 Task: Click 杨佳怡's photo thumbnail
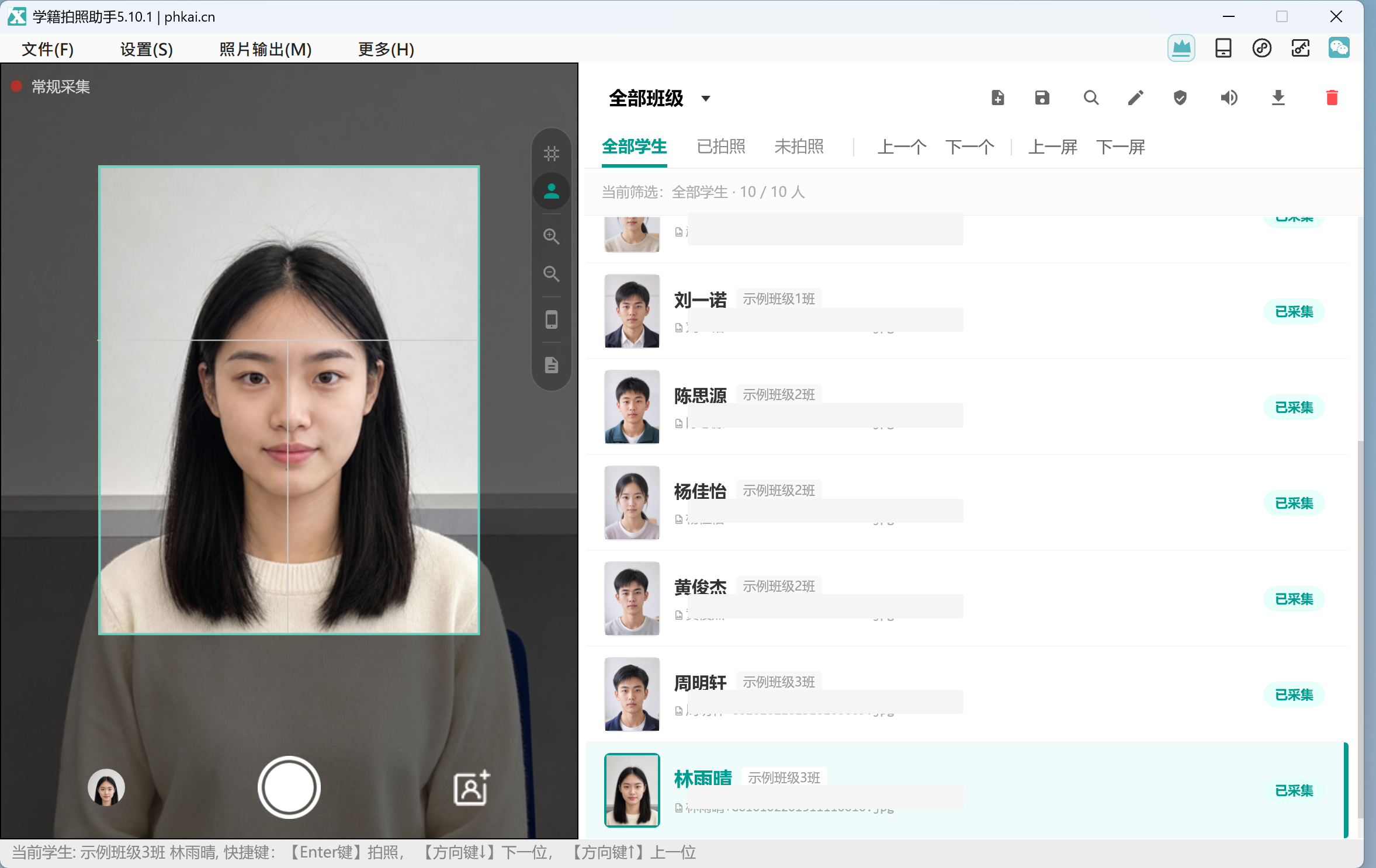632,503
